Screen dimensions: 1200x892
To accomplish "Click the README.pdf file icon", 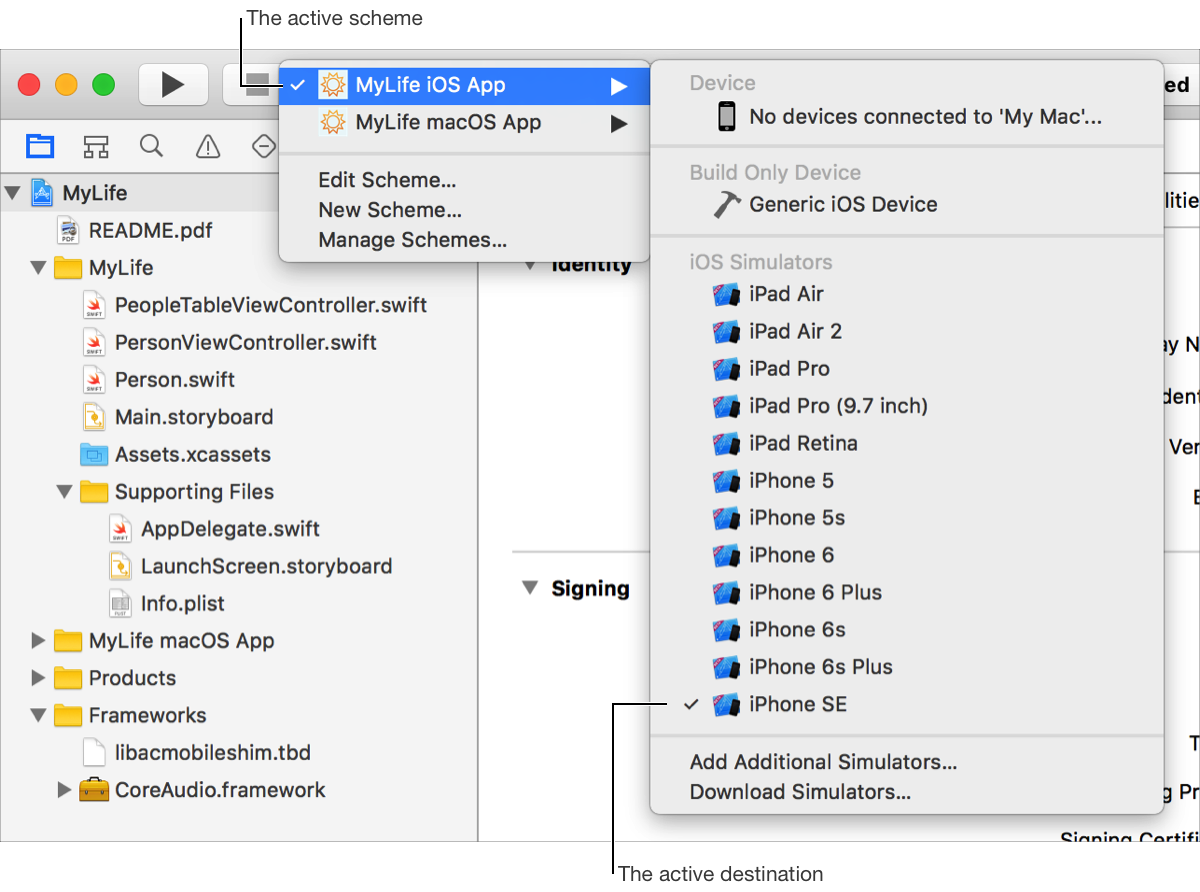I will [x=69, y=230].
